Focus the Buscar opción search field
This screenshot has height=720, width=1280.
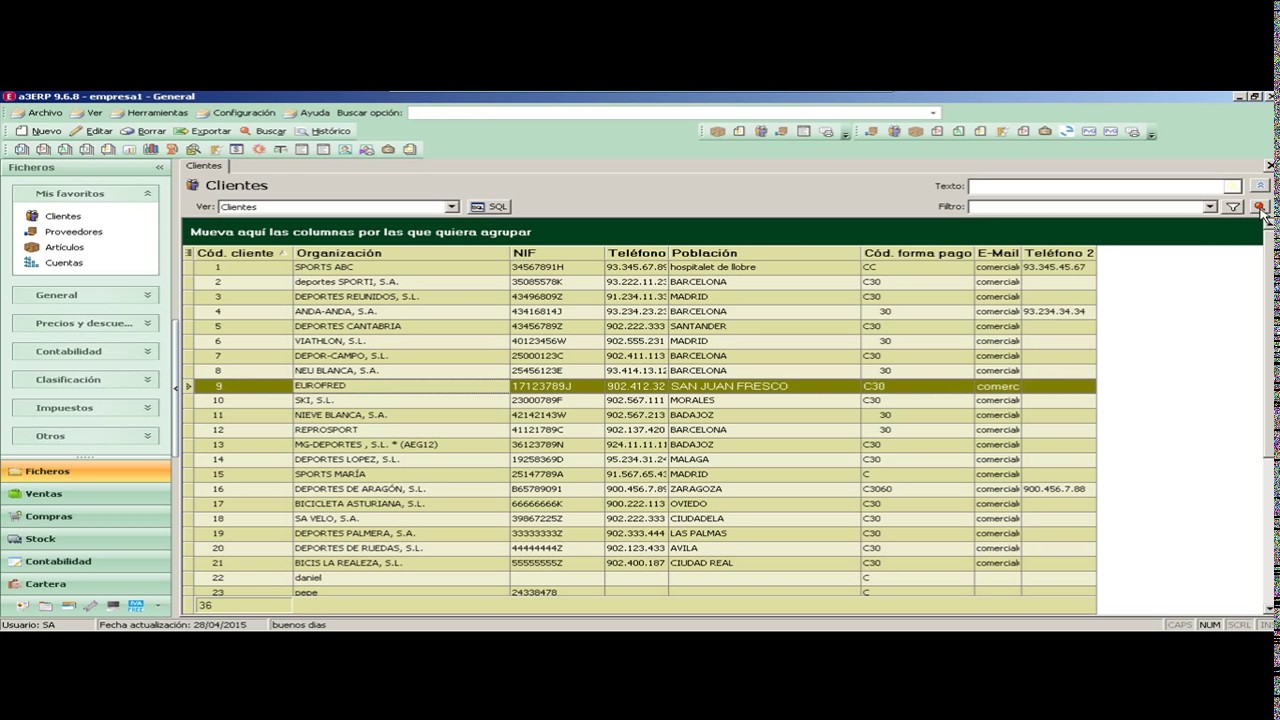[x=673, y=113]
